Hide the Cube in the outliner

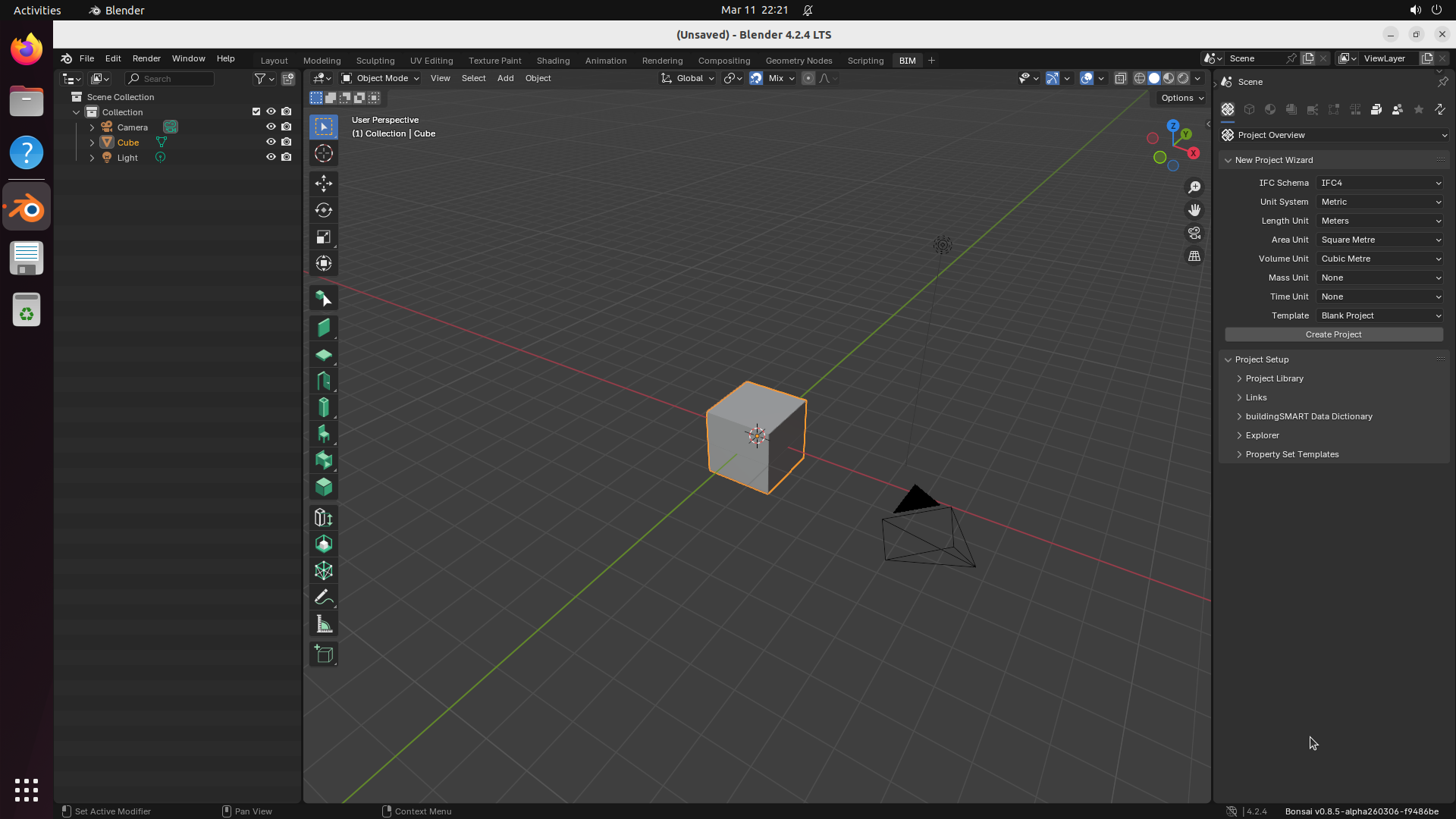(x=271, y=142)
